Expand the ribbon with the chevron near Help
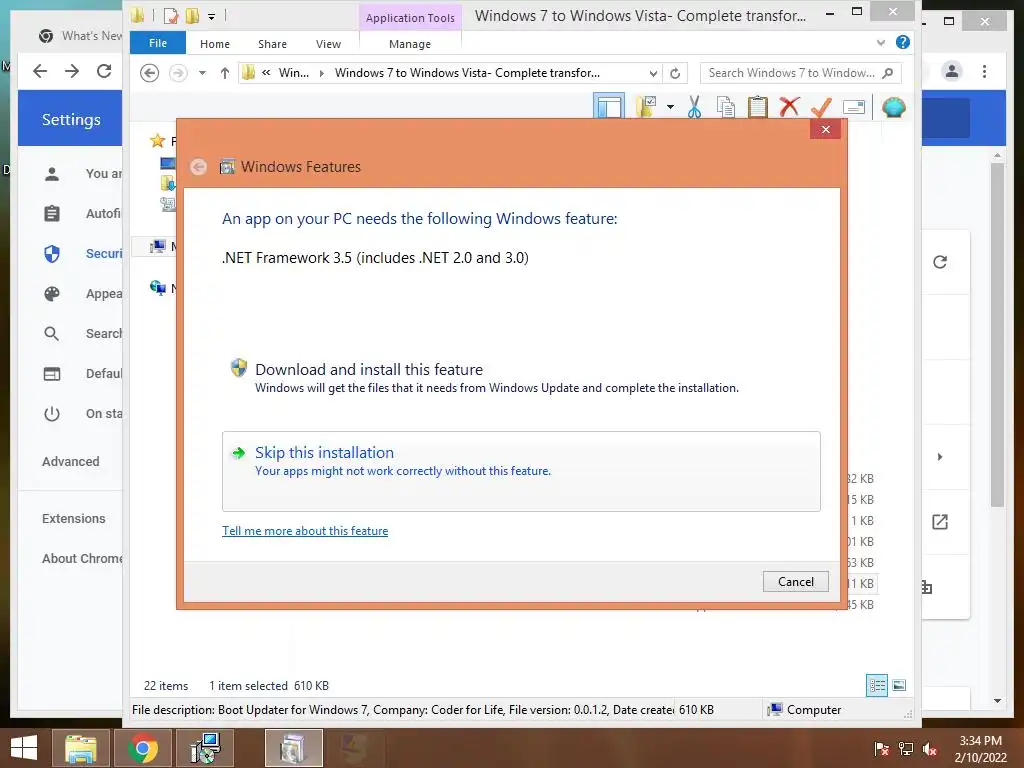 (x=880, y=43)
